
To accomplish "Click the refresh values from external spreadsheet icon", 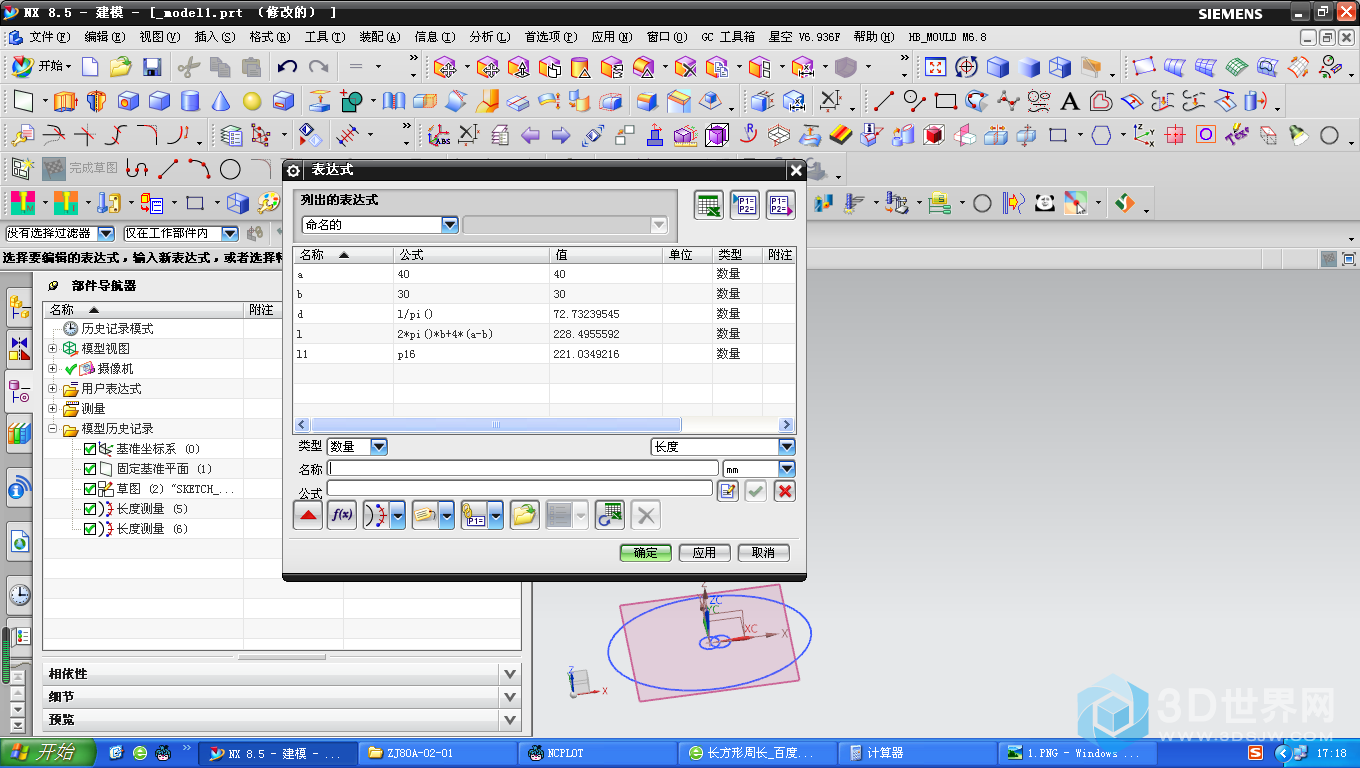I will pos(610,515).
